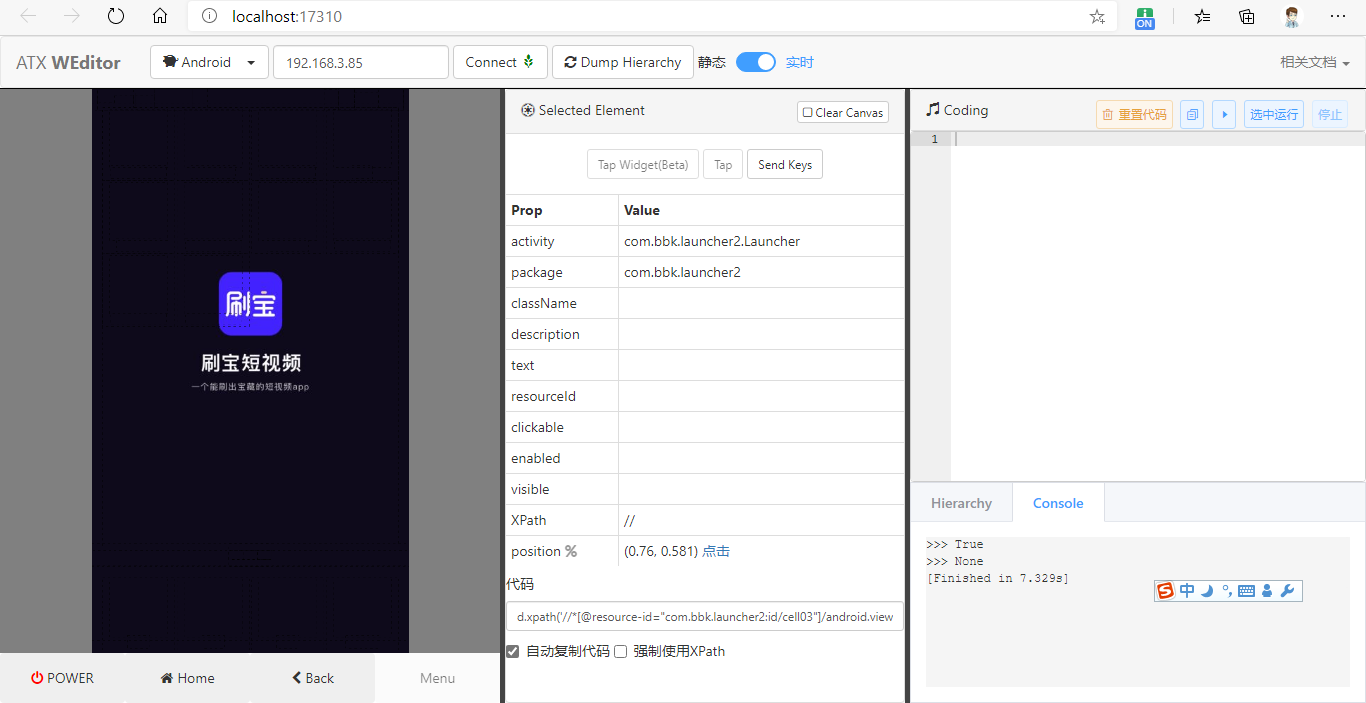Reload the page with the browser refresh icon

(x=116, y=16)
